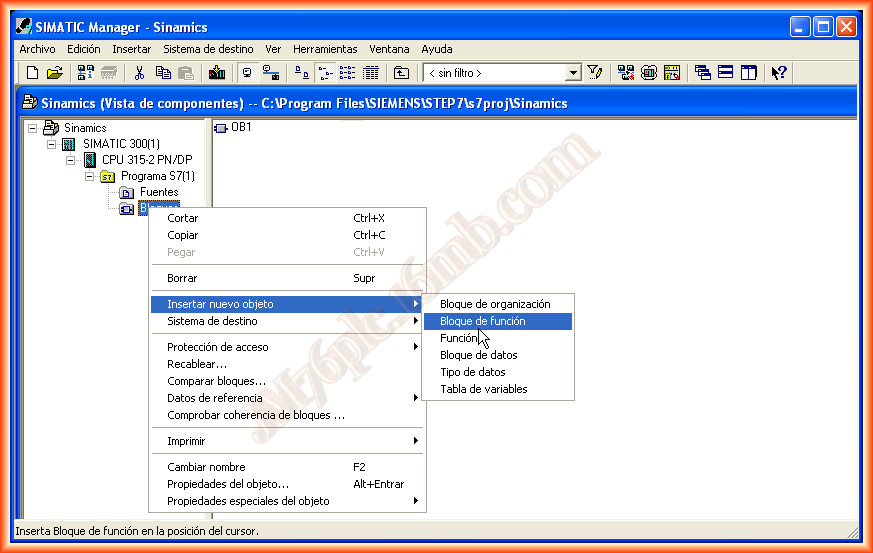Switch to Details list view

pos(371,73)
